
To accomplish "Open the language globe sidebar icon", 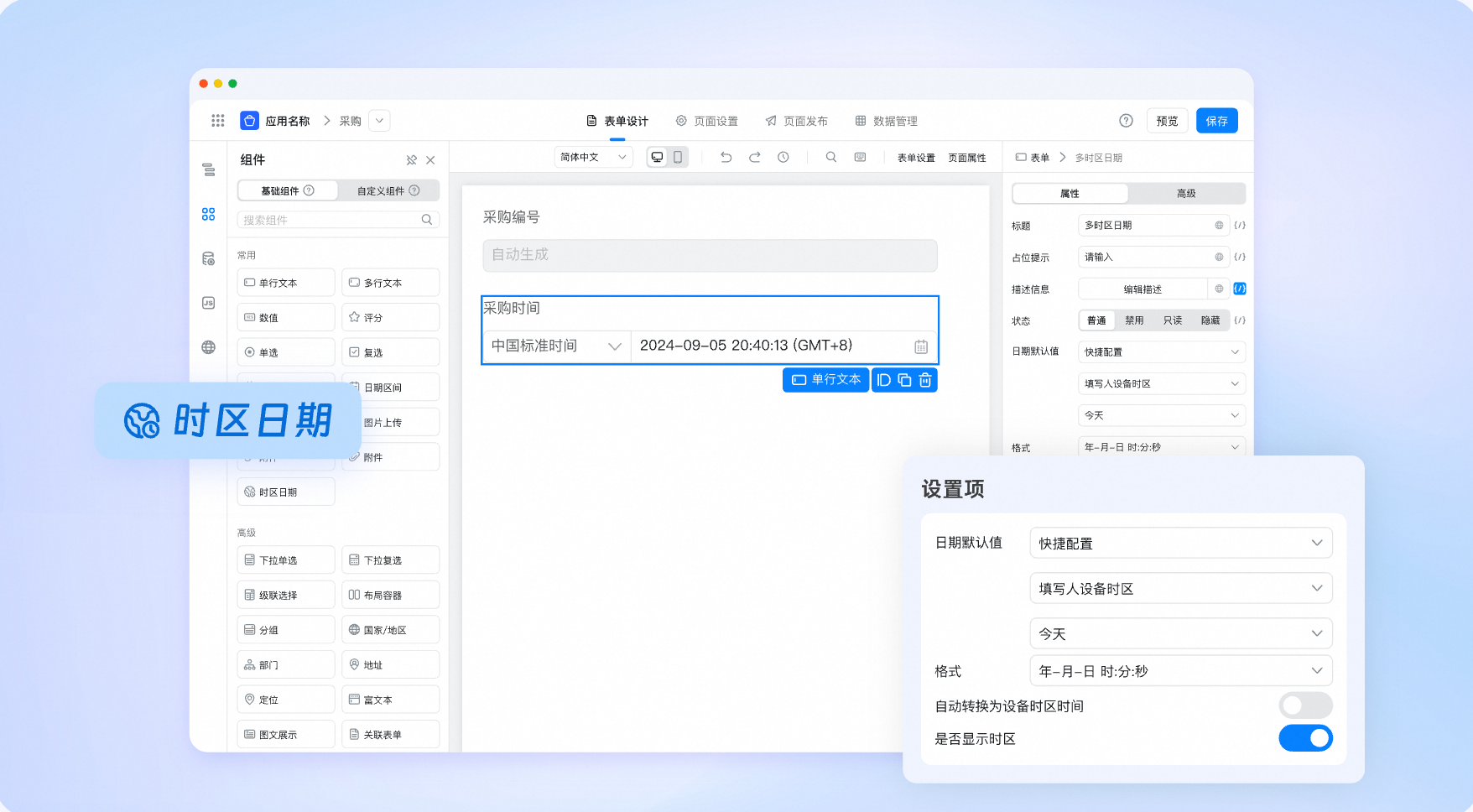I will pyautogui.click(x=209, y=347).
